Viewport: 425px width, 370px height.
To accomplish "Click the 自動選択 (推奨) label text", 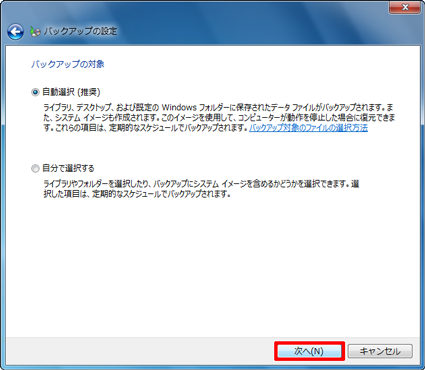I will pyautogui.click(x=71, y=92).
